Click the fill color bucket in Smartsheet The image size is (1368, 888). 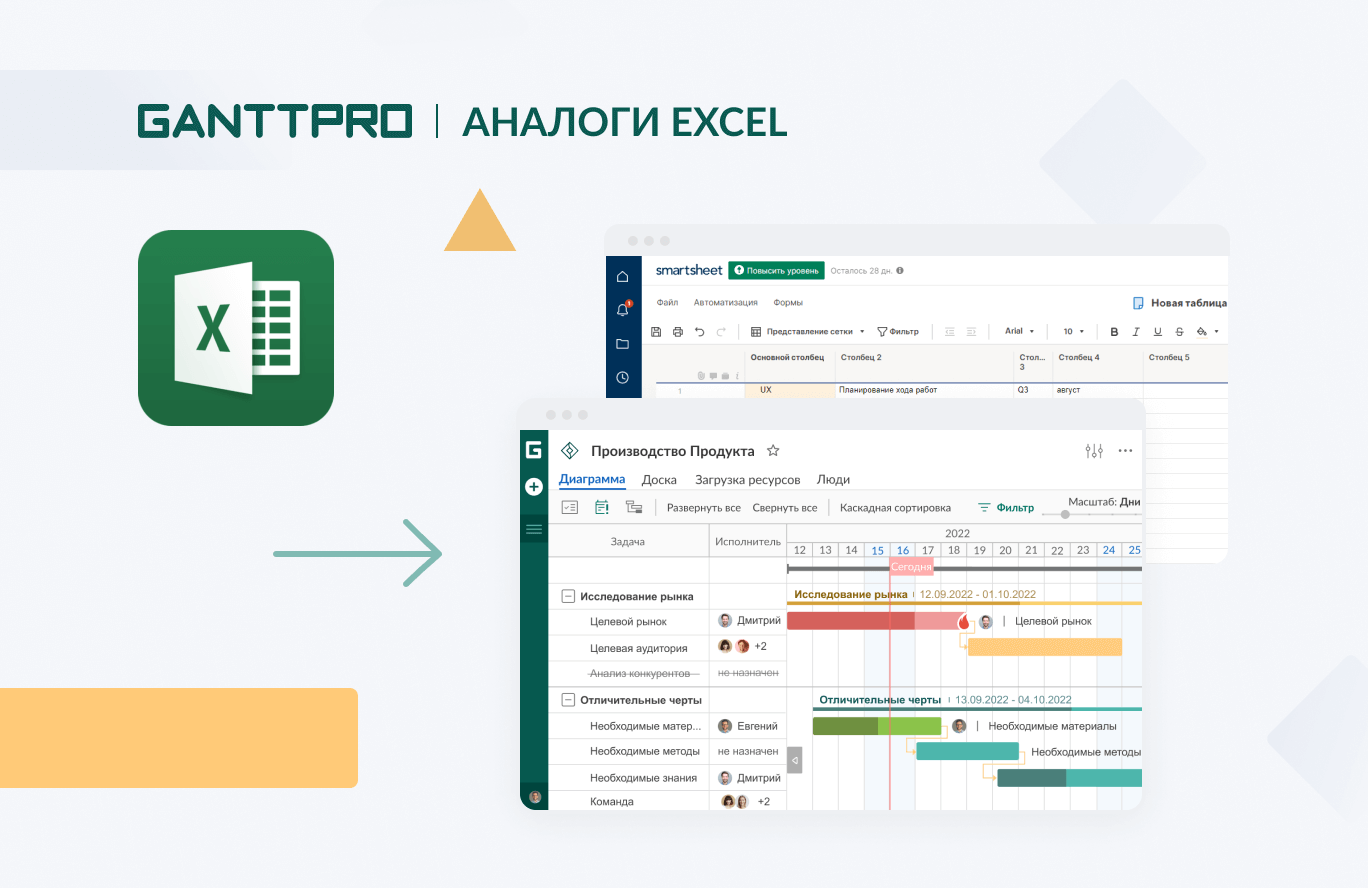(1201, 331)
